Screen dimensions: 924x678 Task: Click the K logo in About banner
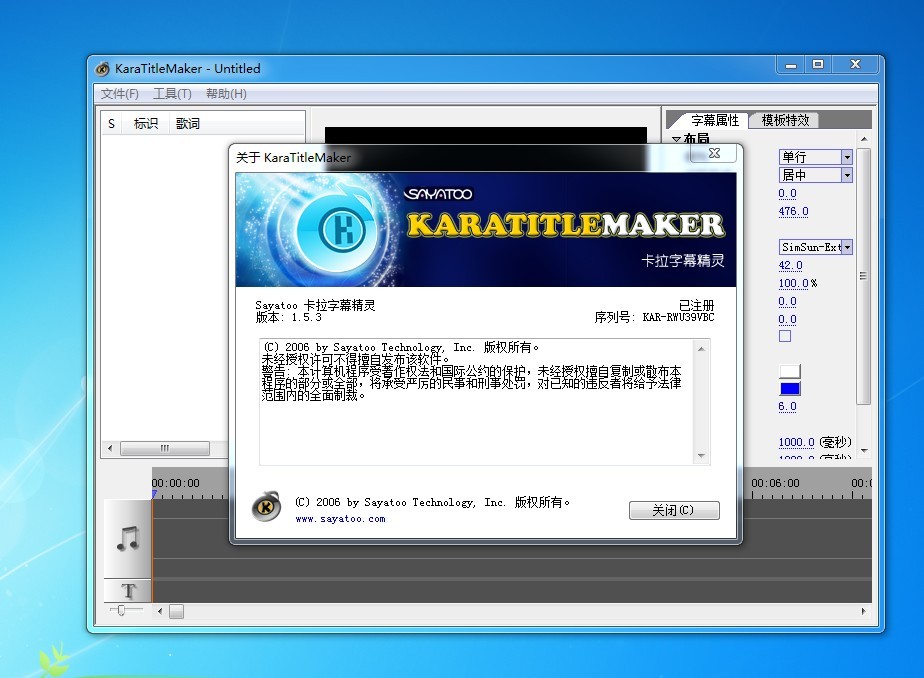[x=342, y=229]
